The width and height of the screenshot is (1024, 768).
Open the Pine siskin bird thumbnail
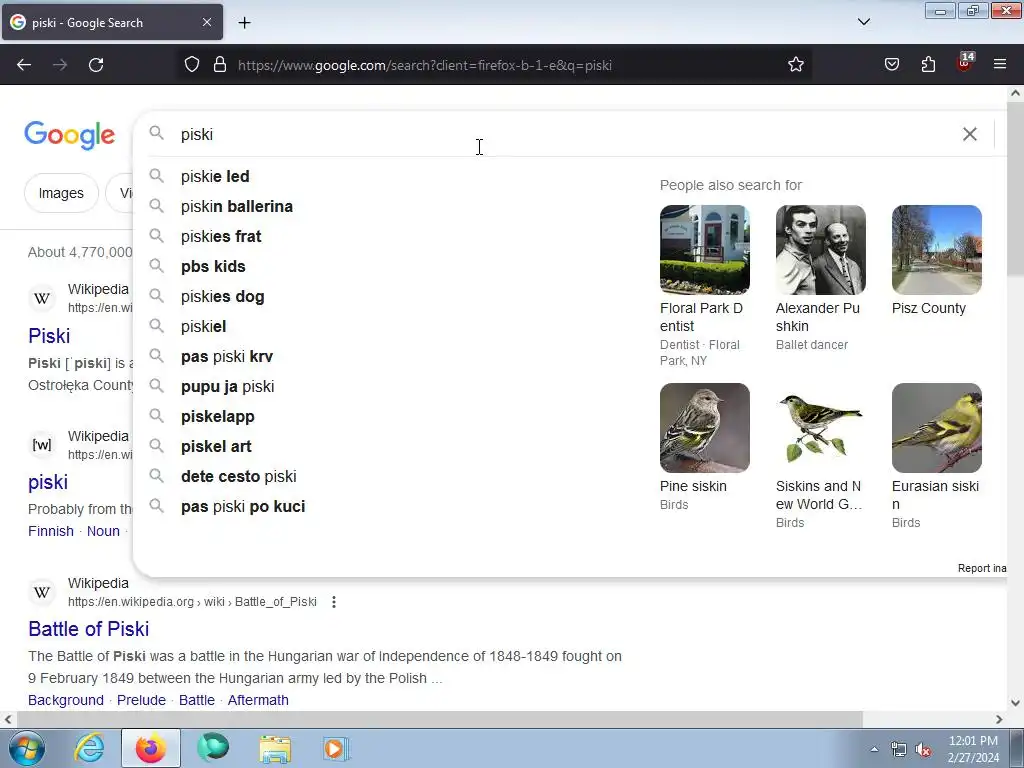tap(705, 428)
